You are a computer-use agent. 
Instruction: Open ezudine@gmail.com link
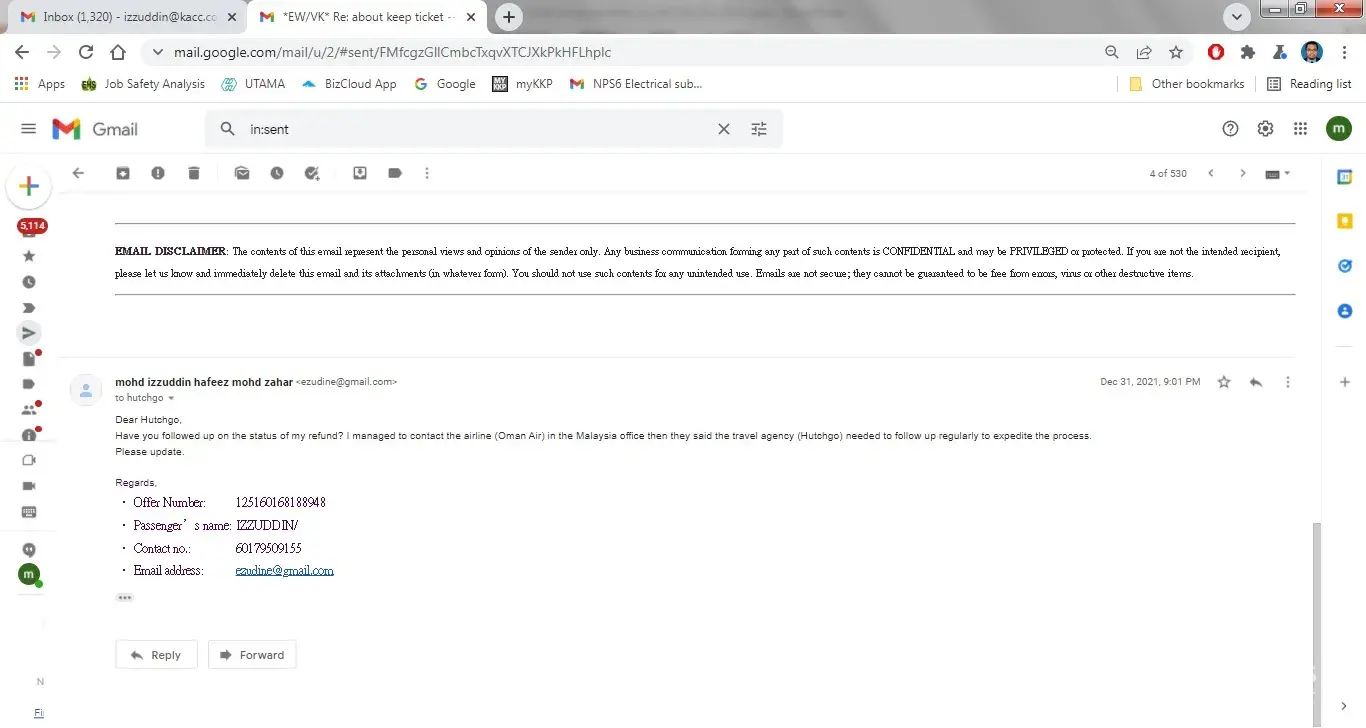284,571
